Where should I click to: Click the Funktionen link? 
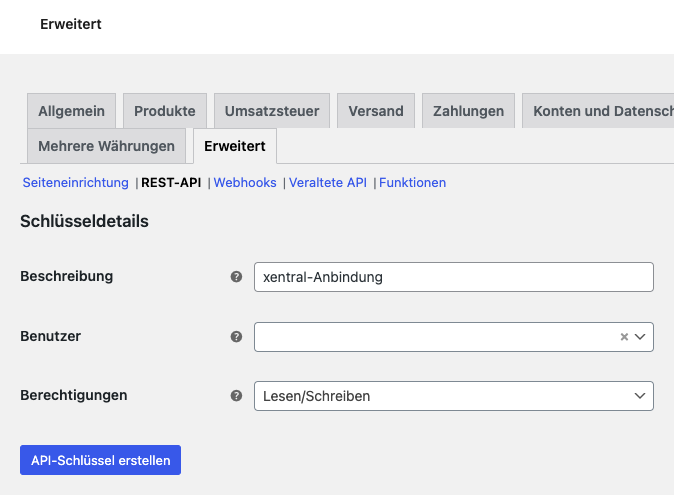coord(412,183)
